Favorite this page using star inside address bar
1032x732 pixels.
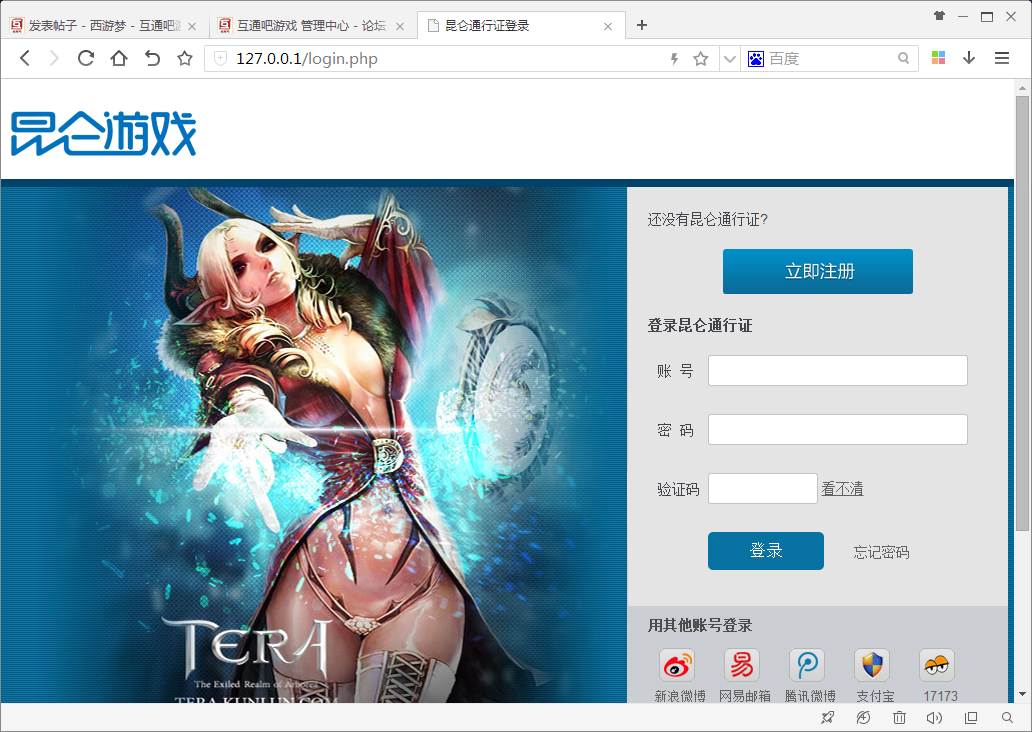click(x=701, y=59)
